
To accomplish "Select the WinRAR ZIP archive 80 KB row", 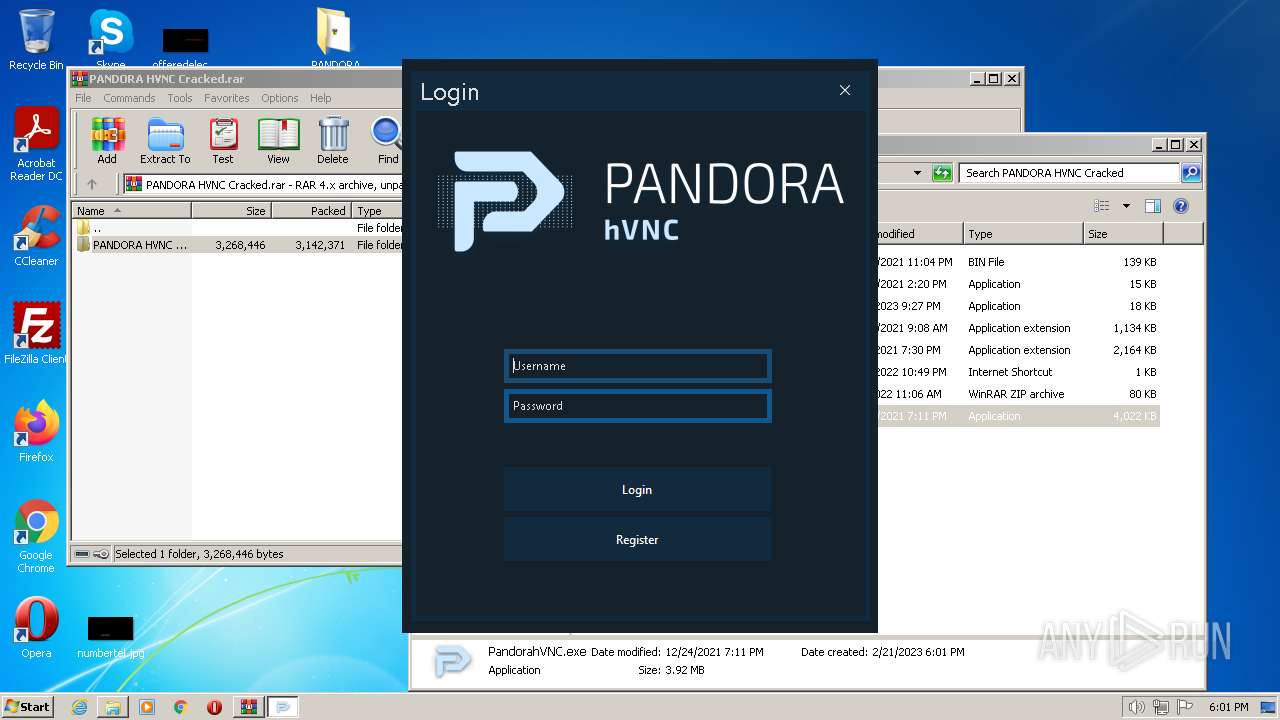I will point(1019,394).
